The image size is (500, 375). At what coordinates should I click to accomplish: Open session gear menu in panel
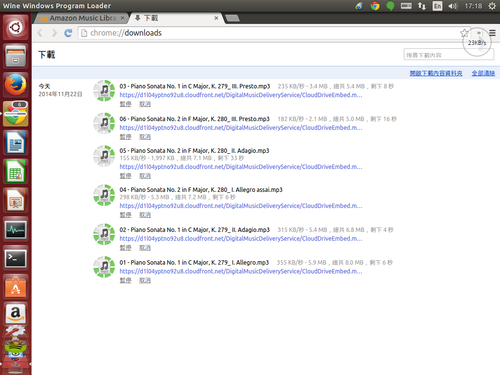point(492,6)
